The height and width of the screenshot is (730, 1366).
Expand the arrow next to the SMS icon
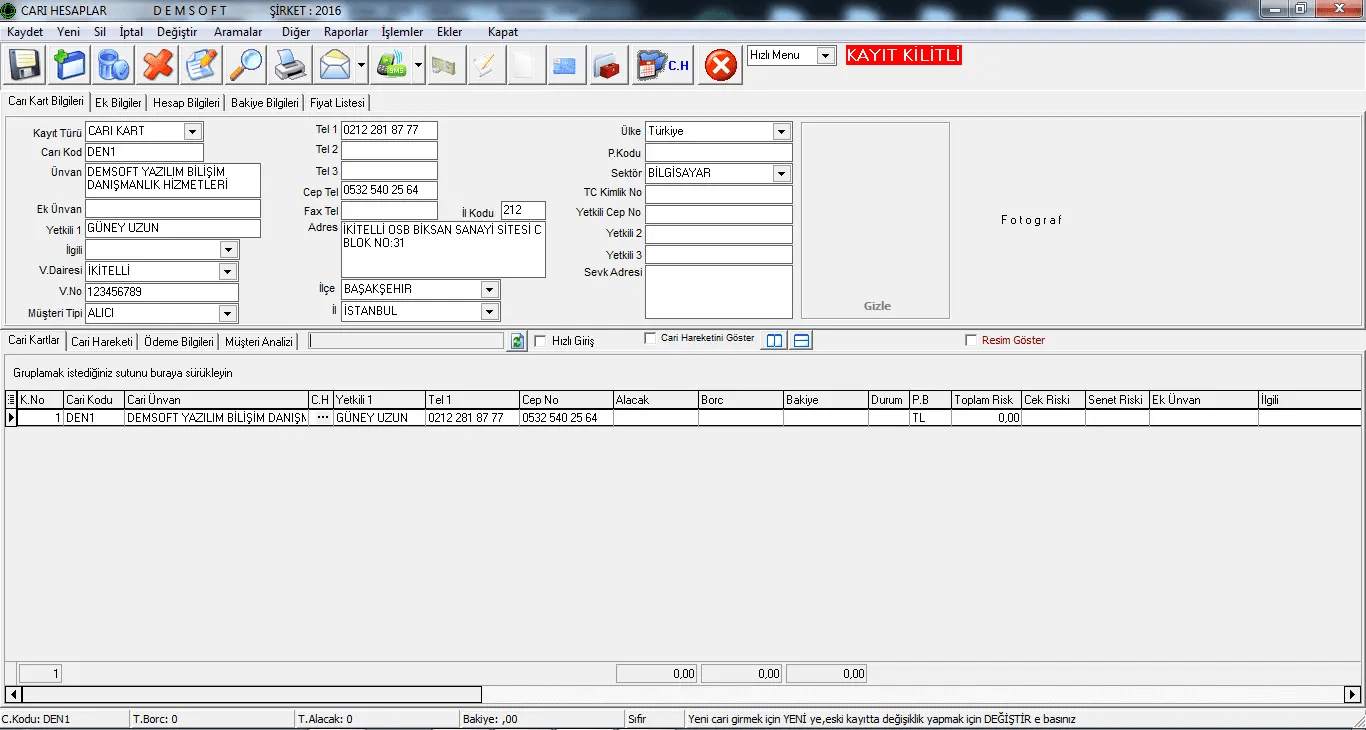point(418,65)
